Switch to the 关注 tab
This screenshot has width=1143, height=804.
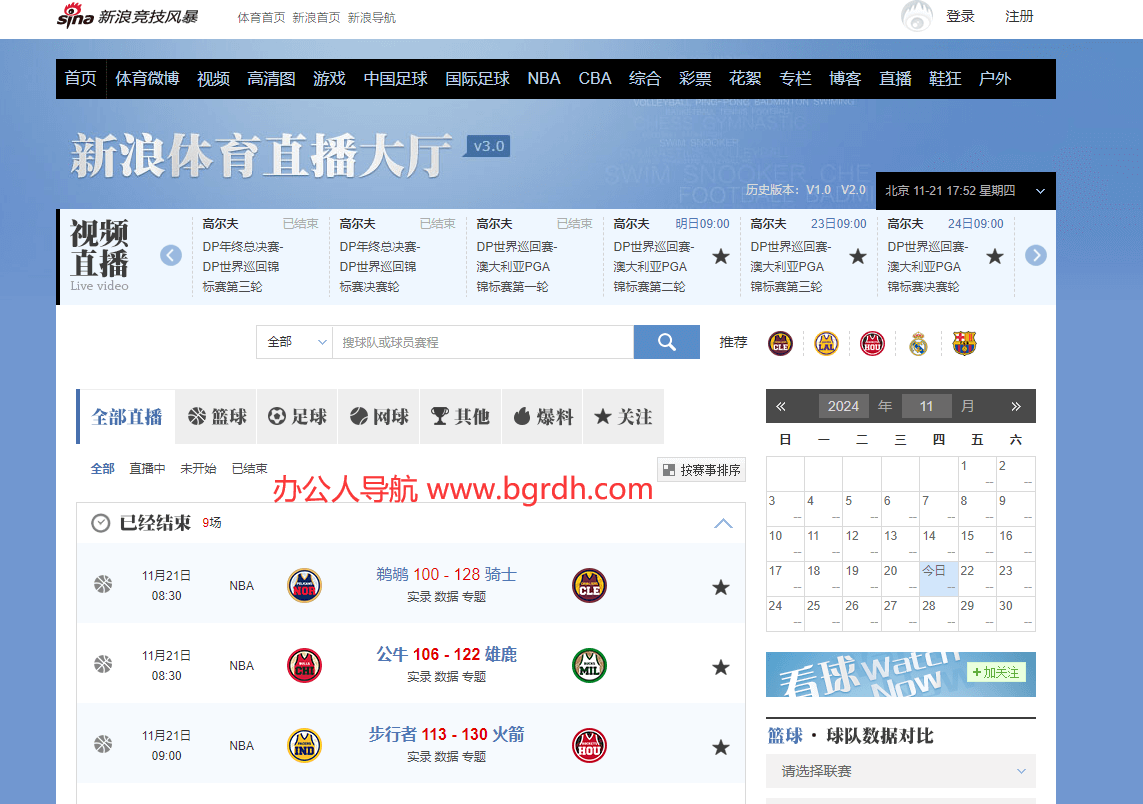(x=624, y=416)
